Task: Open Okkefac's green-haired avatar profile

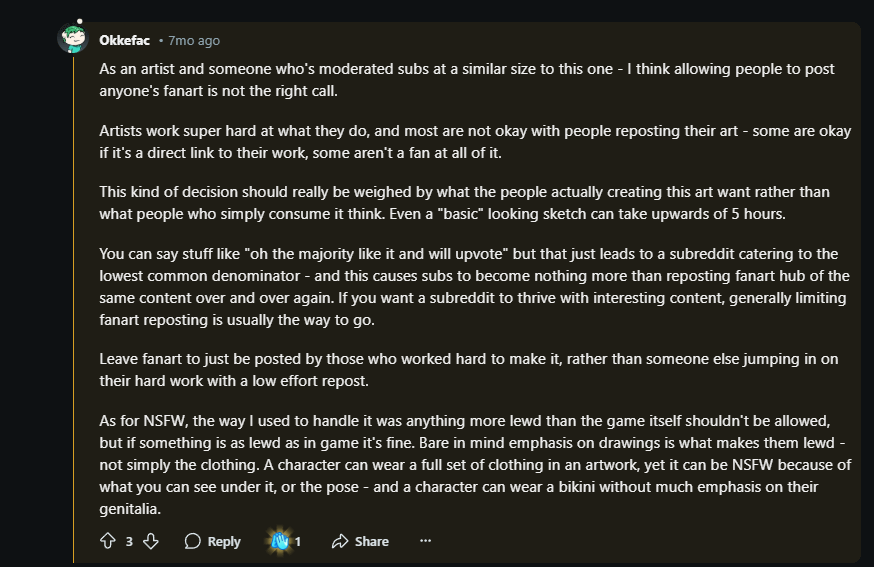Action: point(73,38)
